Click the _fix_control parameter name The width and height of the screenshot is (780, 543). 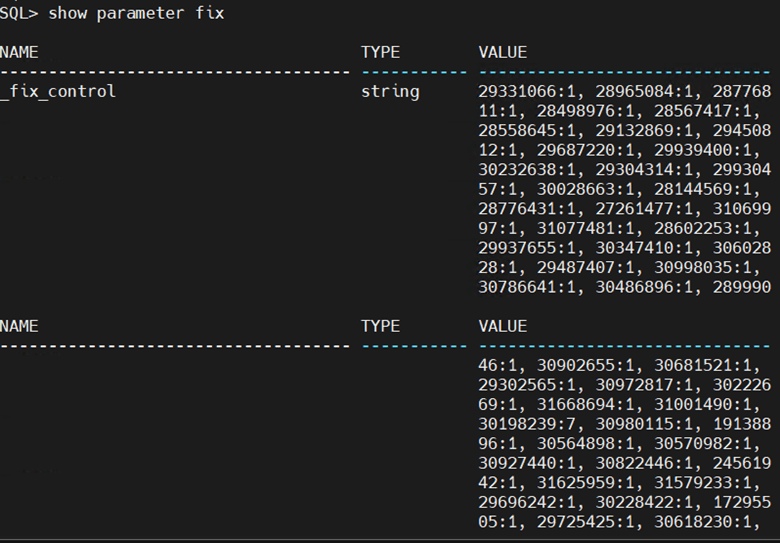pyautogui.click(x=58, y=91)
